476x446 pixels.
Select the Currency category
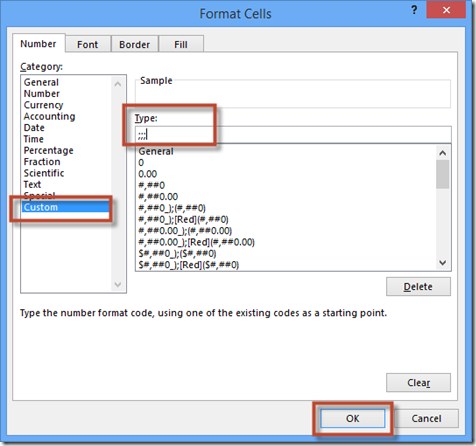[43, 105]
